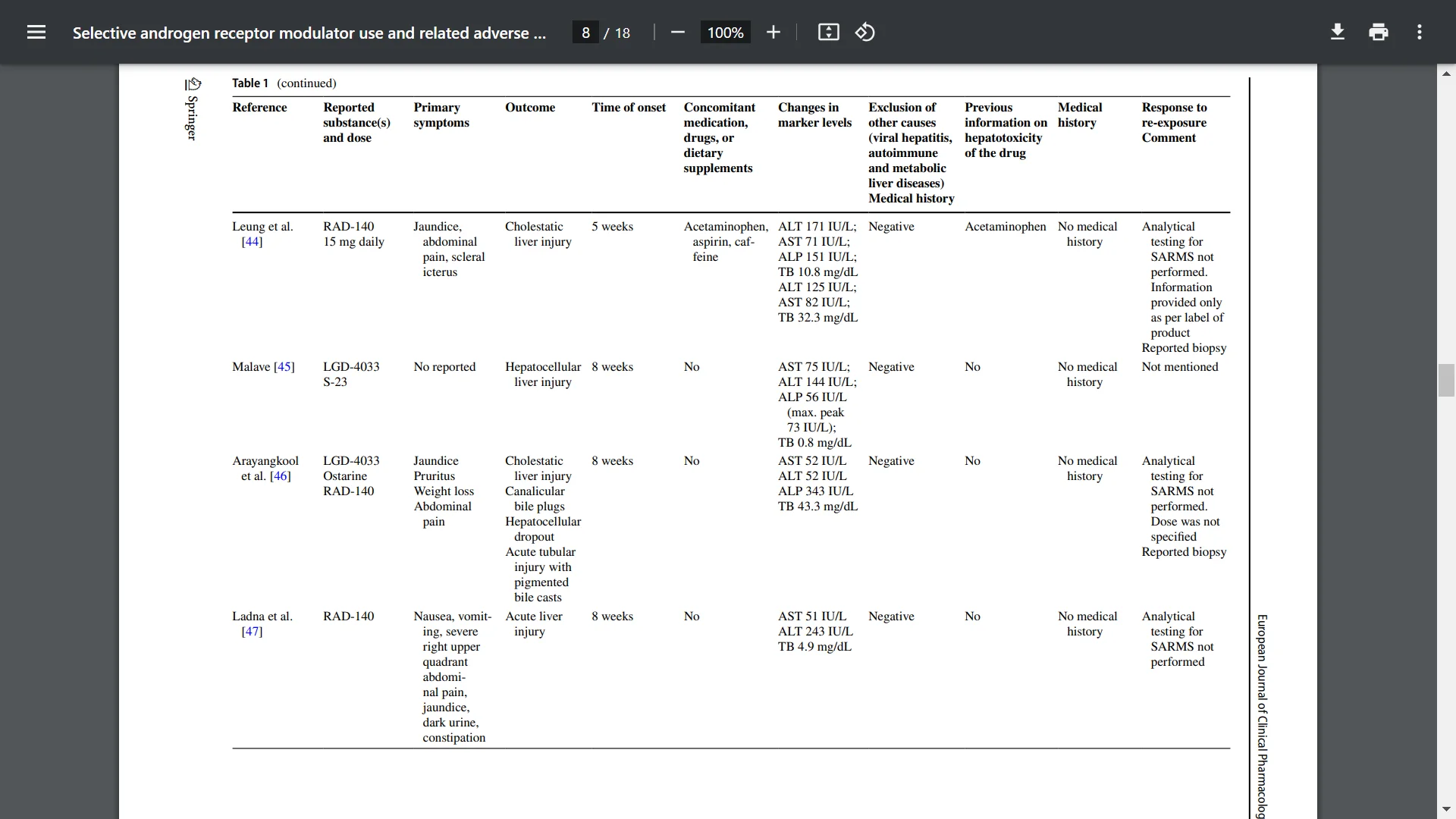
Task: Click 'No reported' symptoms cell
Action: coord(444,367)
